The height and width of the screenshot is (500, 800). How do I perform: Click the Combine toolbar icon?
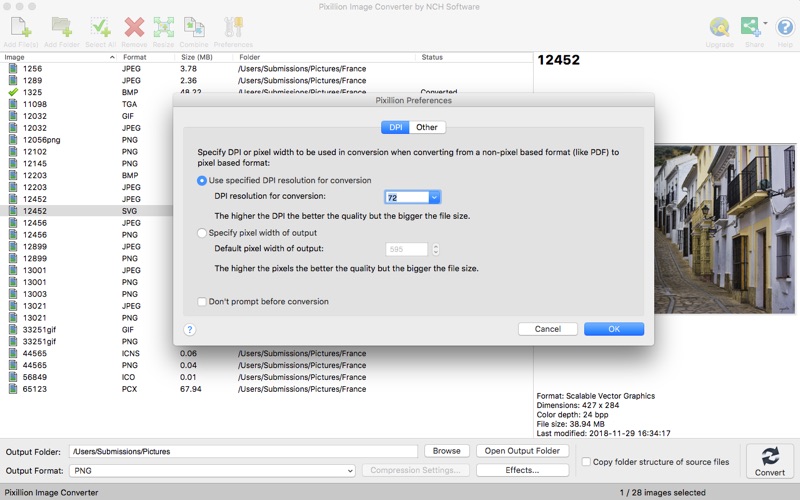pyautogui.click(x=194, y=27)
